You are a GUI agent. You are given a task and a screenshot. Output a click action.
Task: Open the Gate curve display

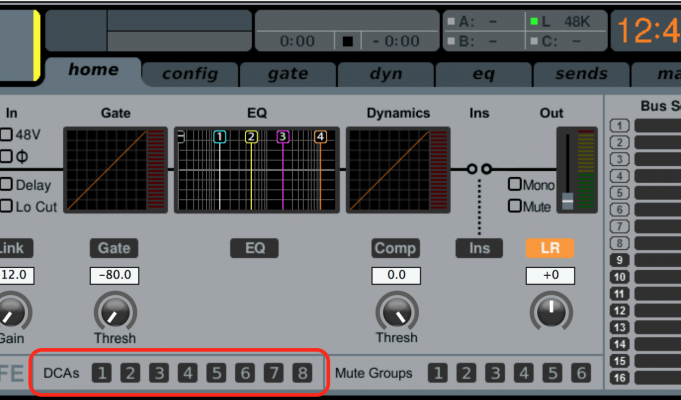[116, 170]
